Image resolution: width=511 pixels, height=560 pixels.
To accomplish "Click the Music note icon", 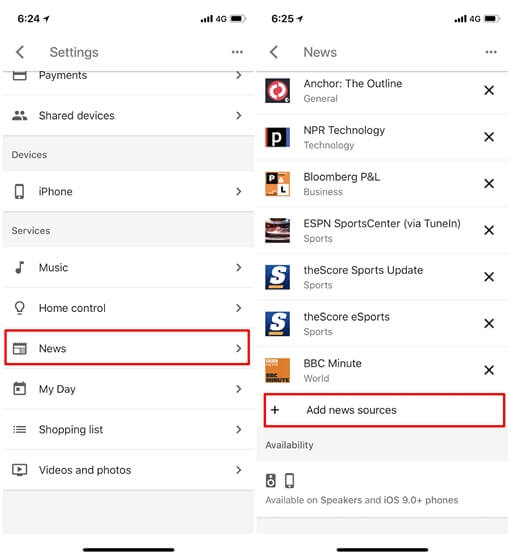I will pyautogui.click(x=20, y=267).
